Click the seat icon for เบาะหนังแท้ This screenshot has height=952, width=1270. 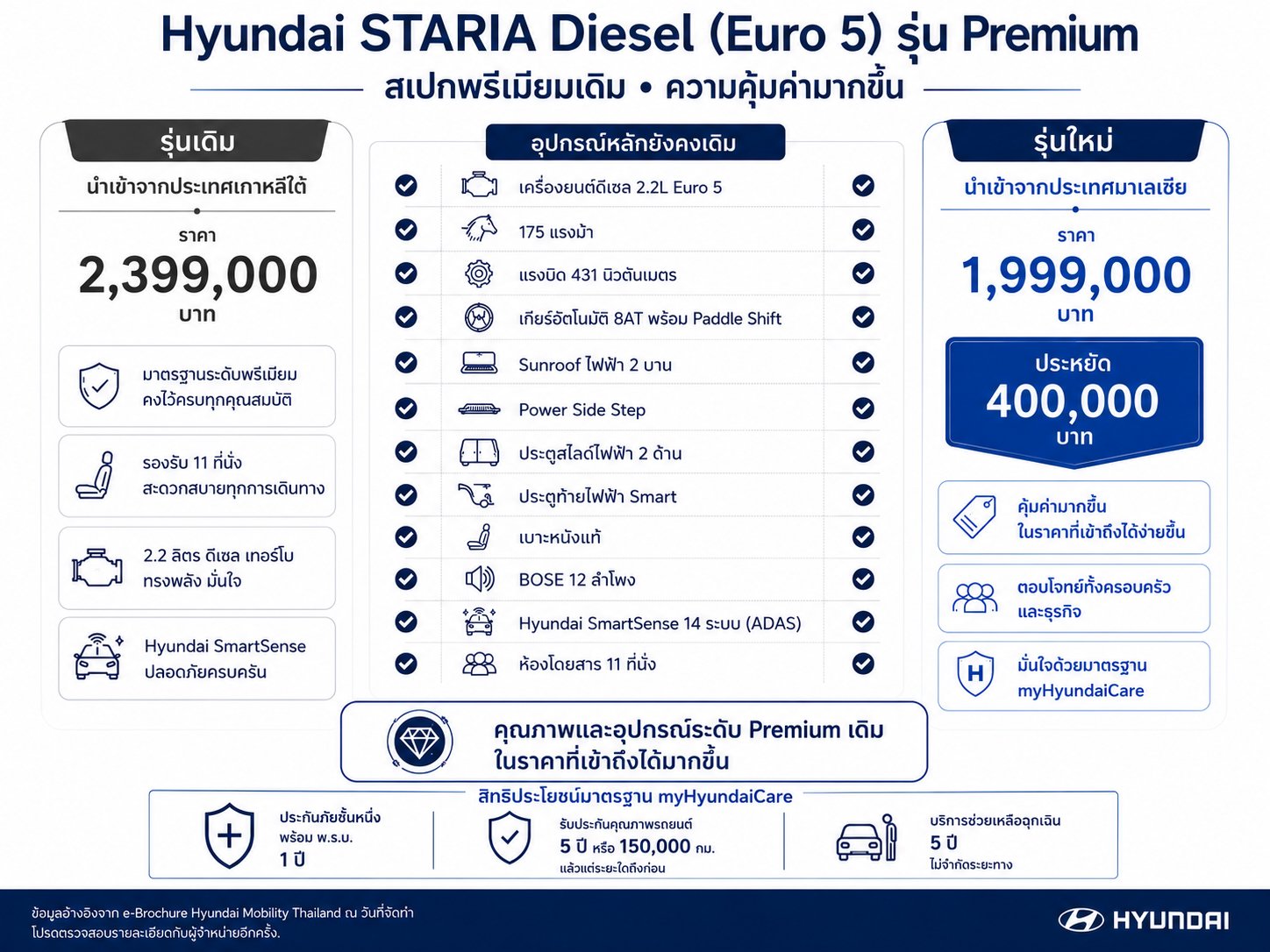tap(479, 536)
